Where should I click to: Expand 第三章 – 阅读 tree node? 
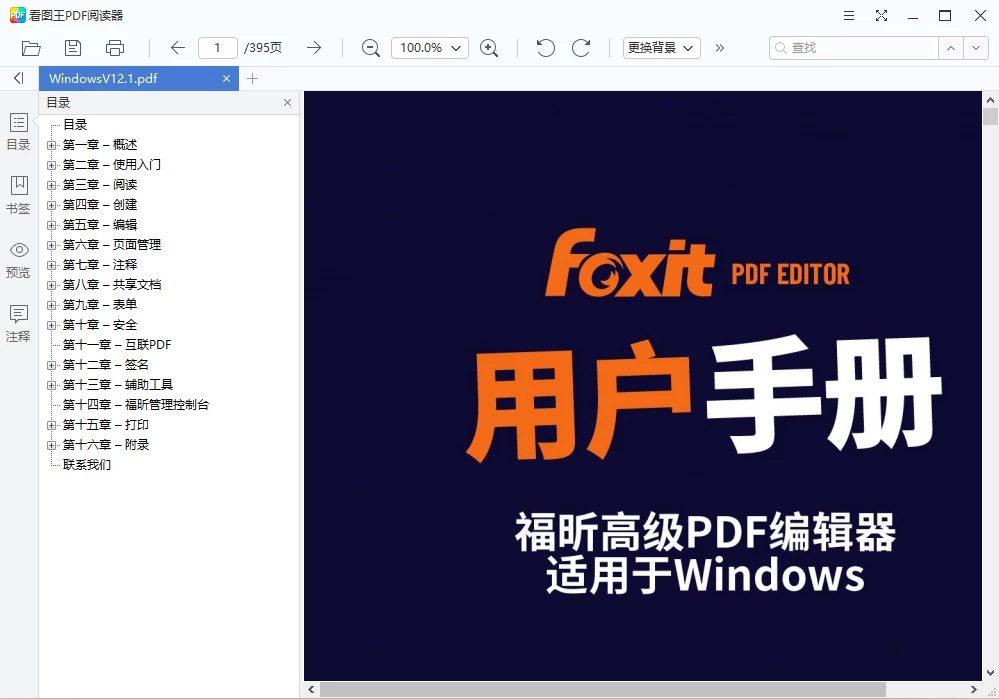[x=52, y=185]
